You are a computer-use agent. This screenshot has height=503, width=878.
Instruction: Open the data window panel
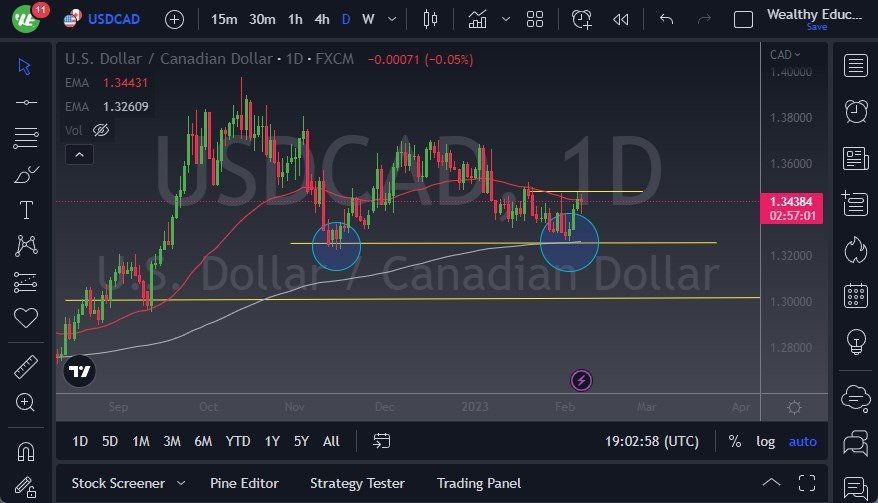(856, 204)
